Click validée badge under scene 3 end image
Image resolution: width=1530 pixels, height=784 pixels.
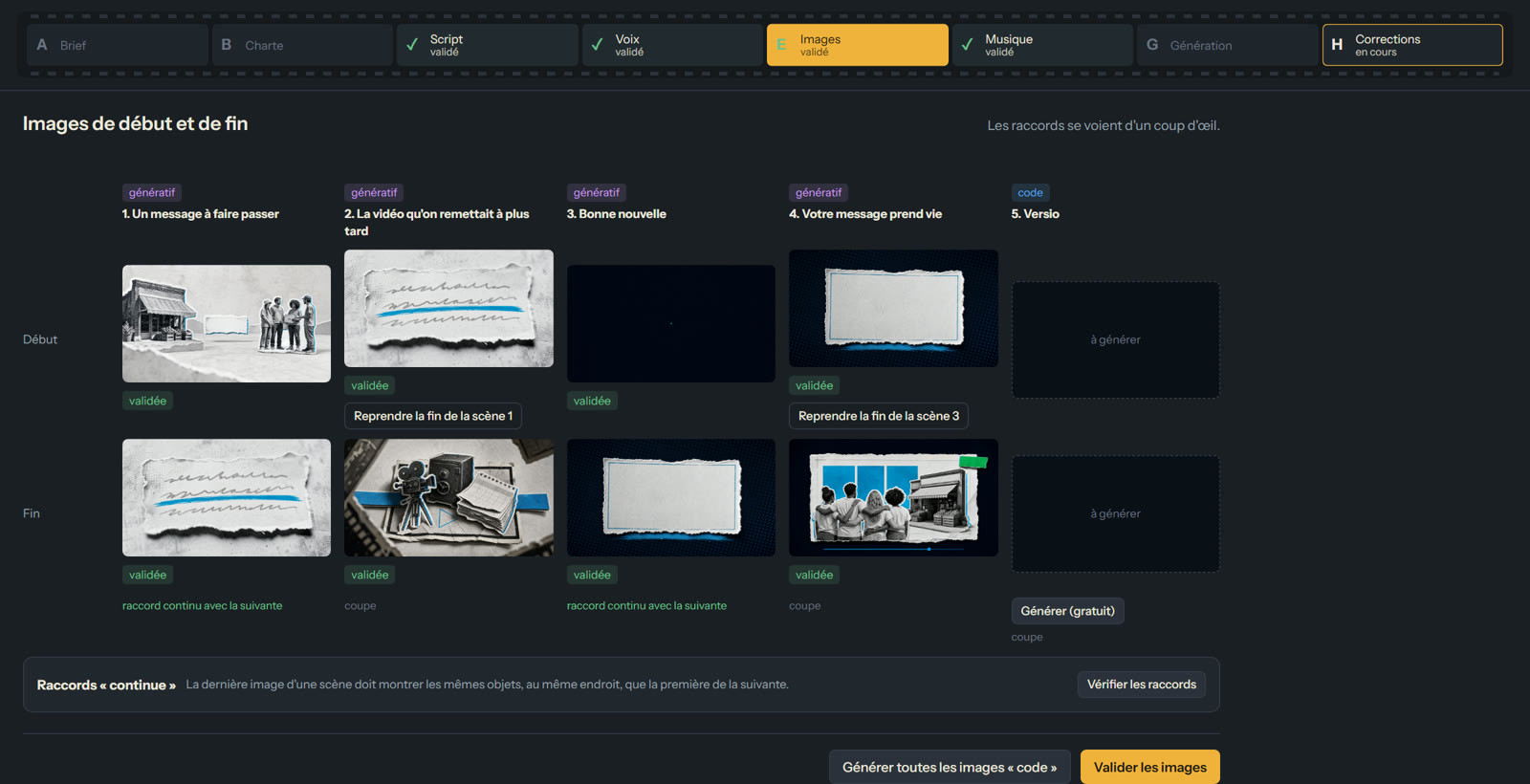click(x=592, y=575)
